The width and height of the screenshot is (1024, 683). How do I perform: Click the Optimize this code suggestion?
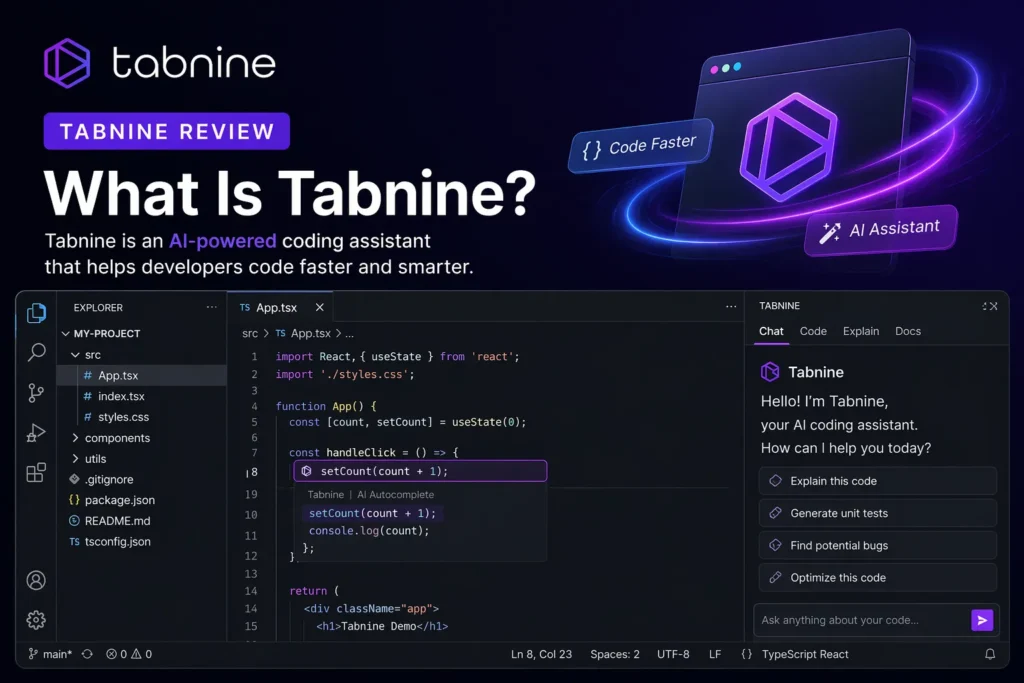click(878, 577)
